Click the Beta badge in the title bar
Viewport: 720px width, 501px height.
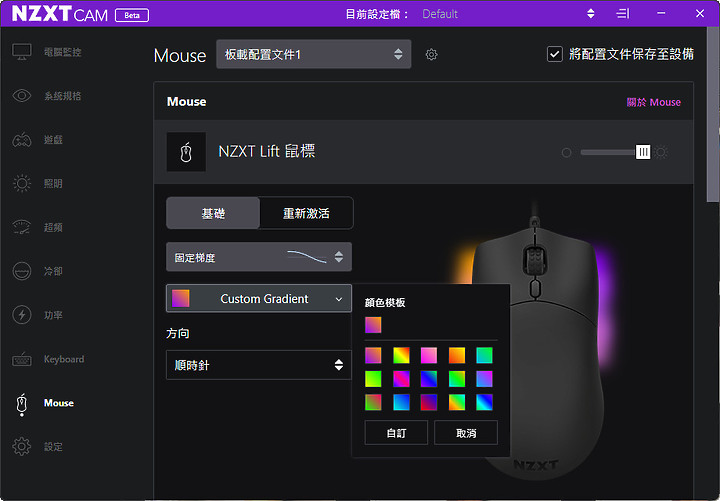[132, 15]
